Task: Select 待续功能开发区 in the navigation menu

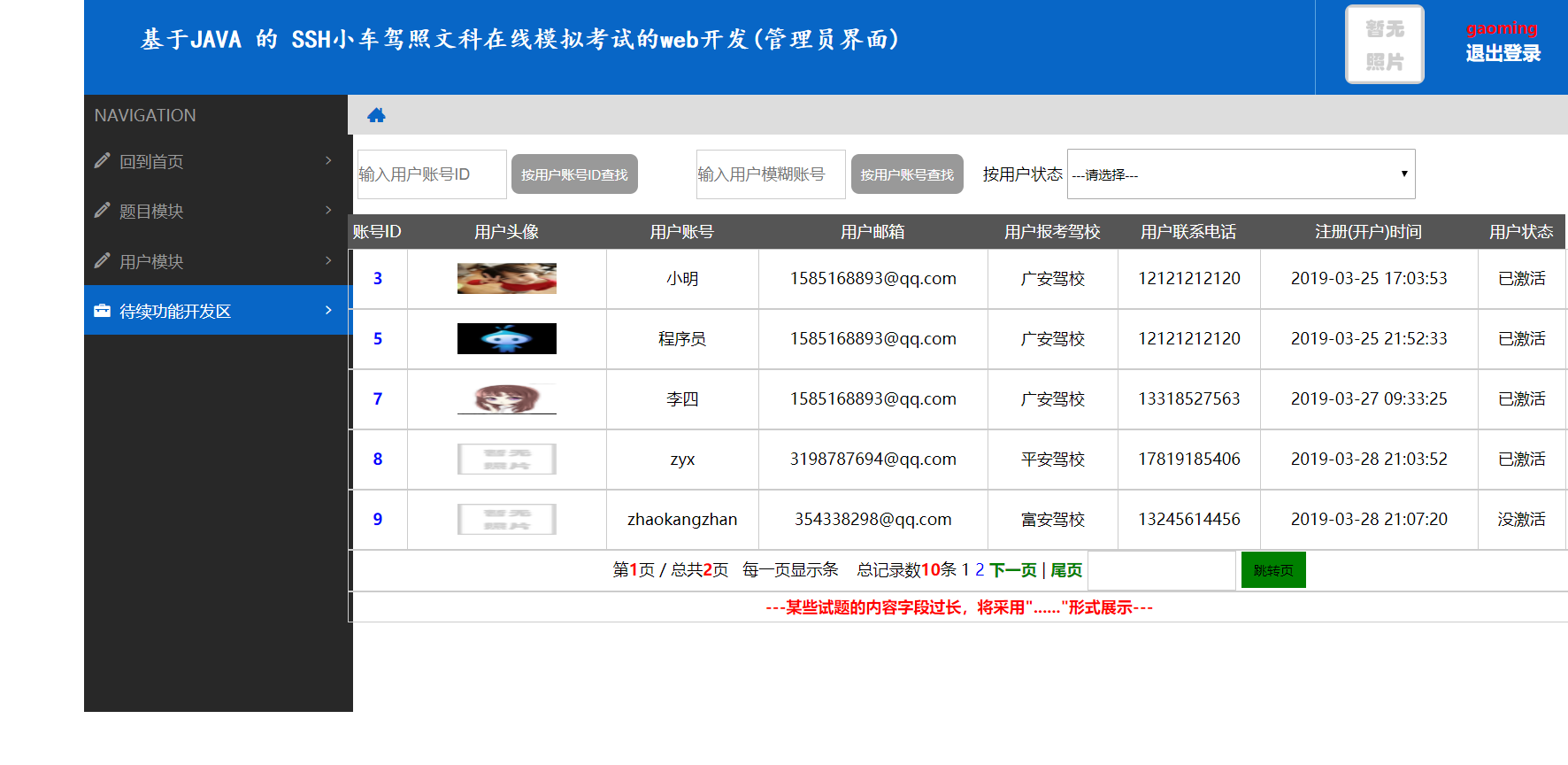Action: [x=218, y=310]
